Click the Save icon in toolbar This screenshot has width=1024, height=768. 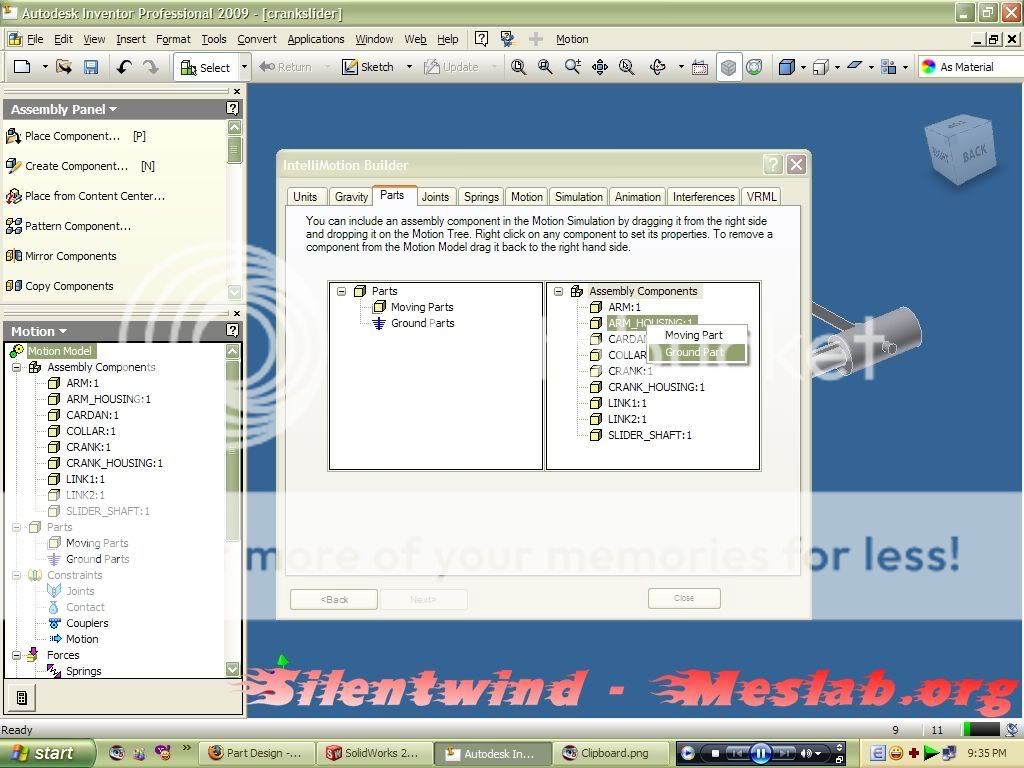[x=91, y=67]
